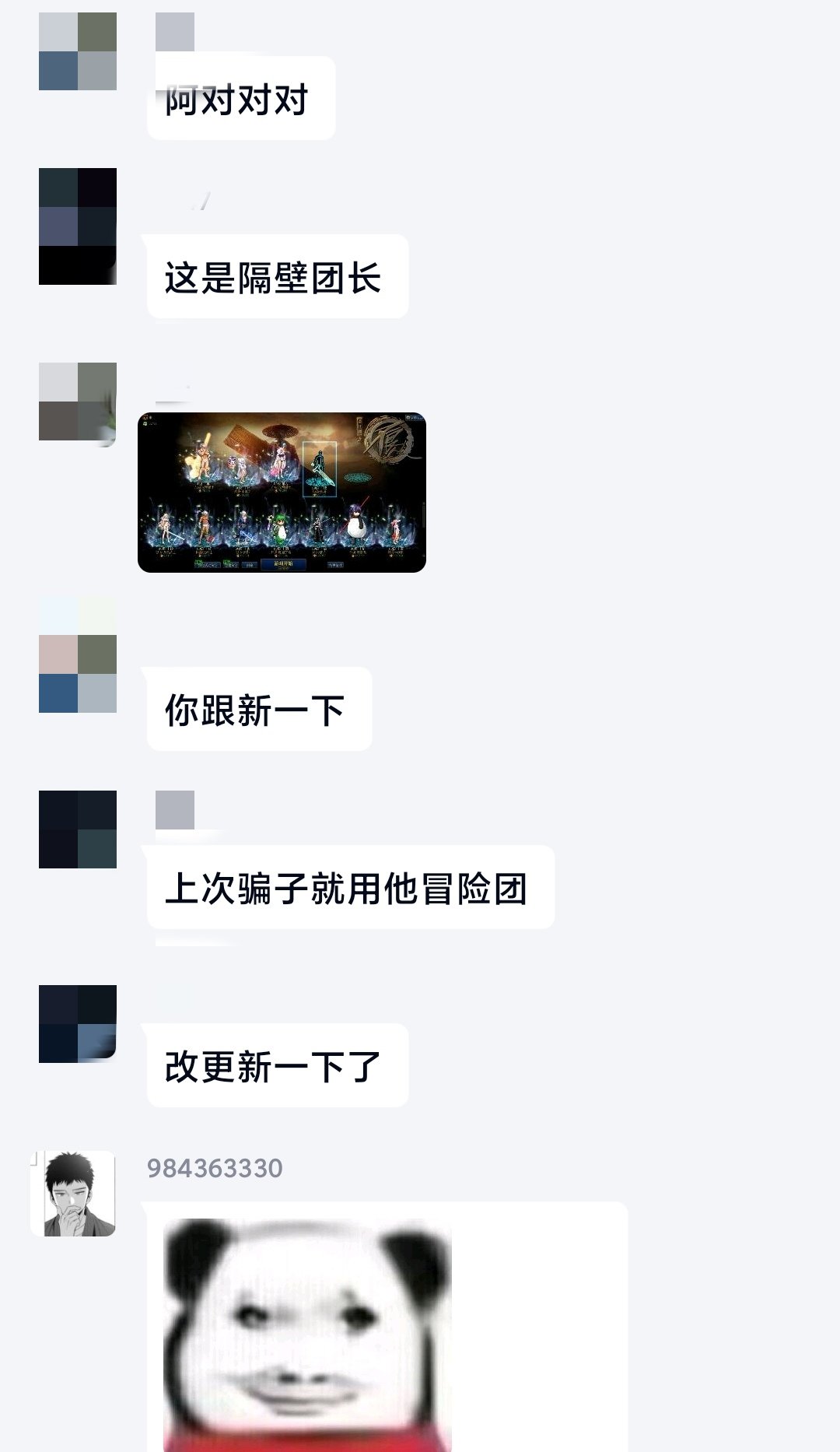Tap the dark avatar beside 这是隔壁团长

pyautogui.click(x=78, y=226)
